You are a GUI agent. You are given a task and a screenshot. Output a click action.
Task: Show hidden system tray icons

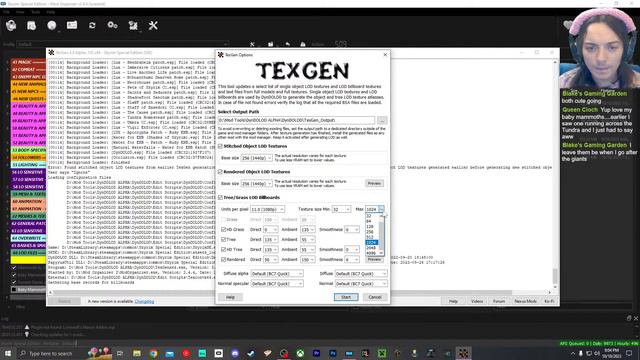573,353
